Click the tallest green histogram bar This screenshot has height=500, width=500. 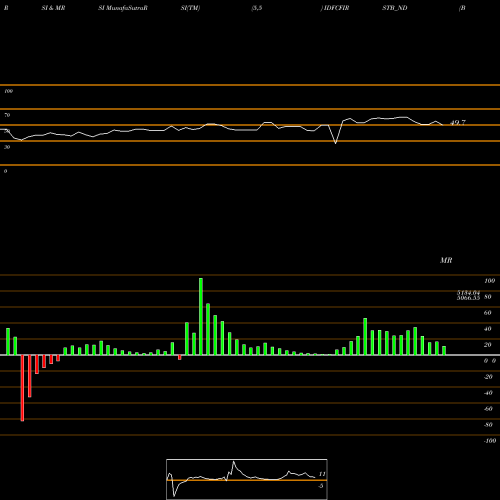coord(201,316)
